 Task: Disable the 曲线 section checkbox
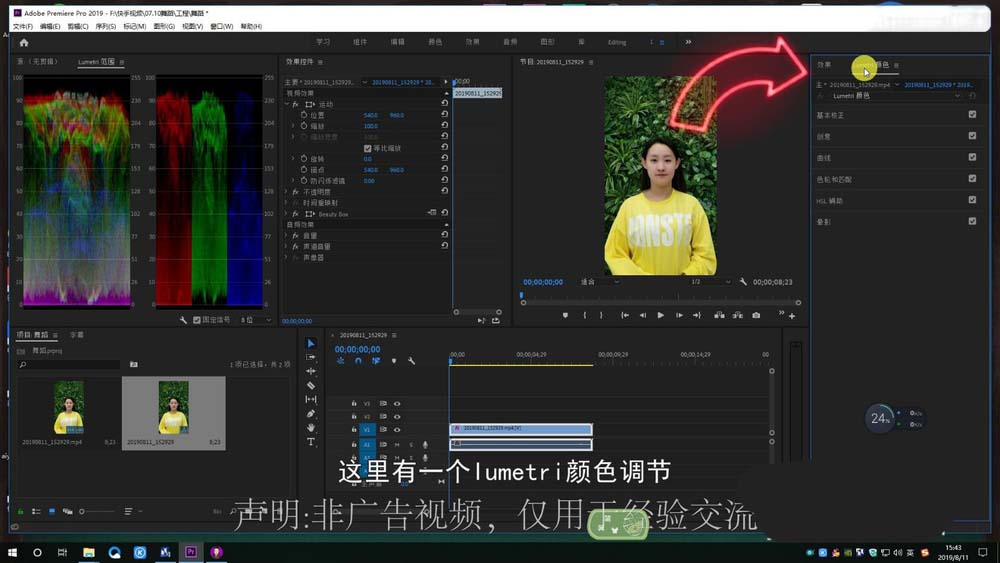pyautogui.click(x=972, y=157)
